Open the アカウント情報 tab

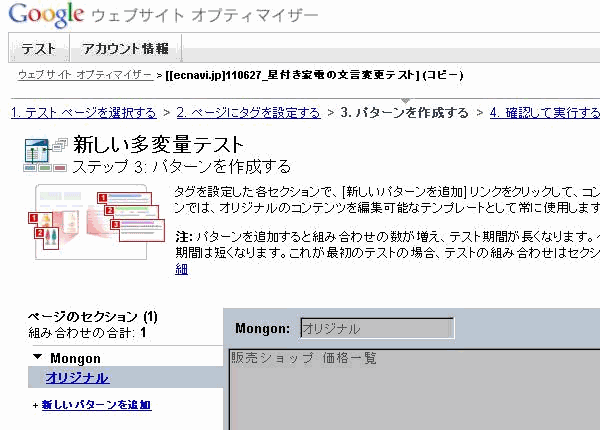[125, 49]
